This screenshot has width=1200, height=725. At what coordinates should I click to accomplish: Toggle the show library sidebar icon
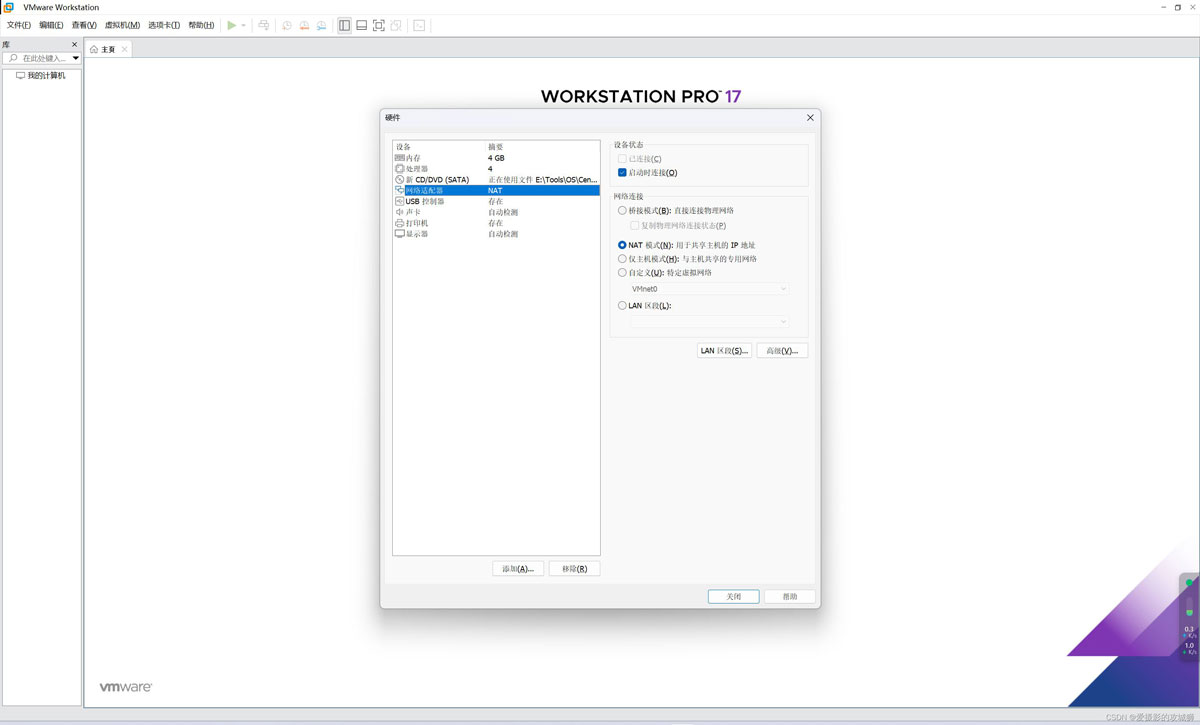[x=344, y=25]
